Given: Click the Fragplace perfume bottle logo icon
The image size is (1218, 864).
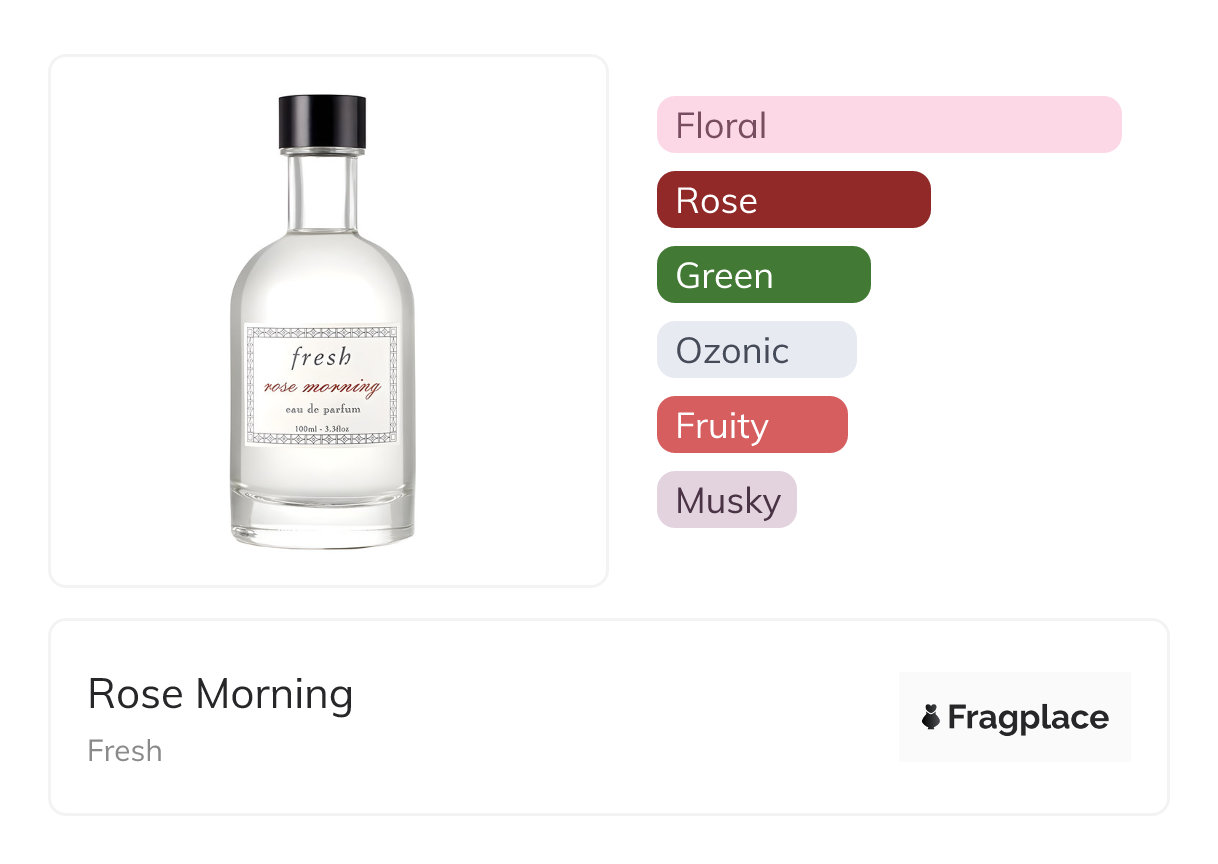Looking at the screenshot, I should 931,717.
